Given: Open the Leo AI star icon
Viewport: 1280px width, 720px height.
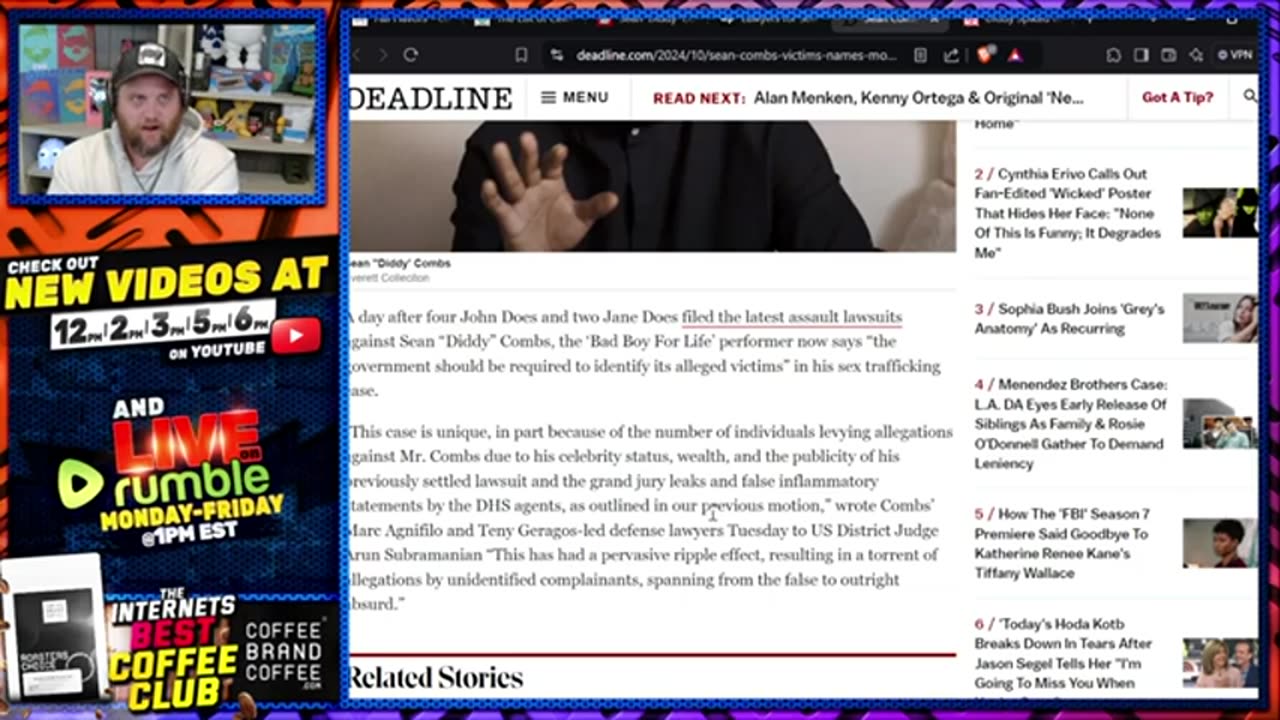Looking at the screenshot, I should click(1195, 55).
